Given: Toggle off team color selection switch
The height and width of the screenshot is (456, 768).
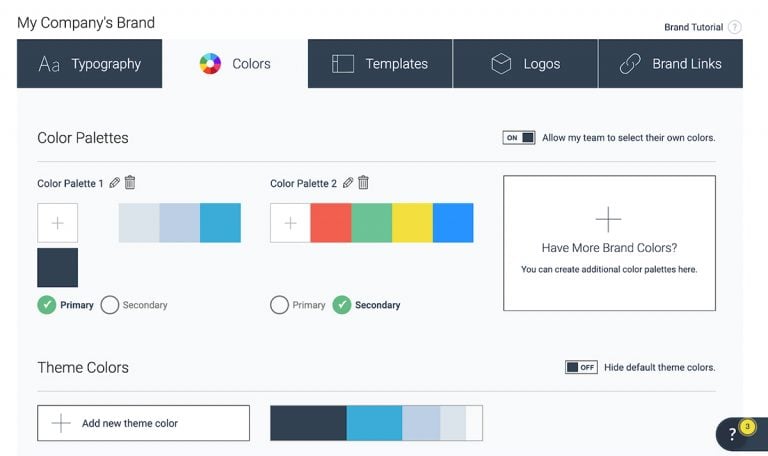Looking at the screenshot, I should point(519,138).
